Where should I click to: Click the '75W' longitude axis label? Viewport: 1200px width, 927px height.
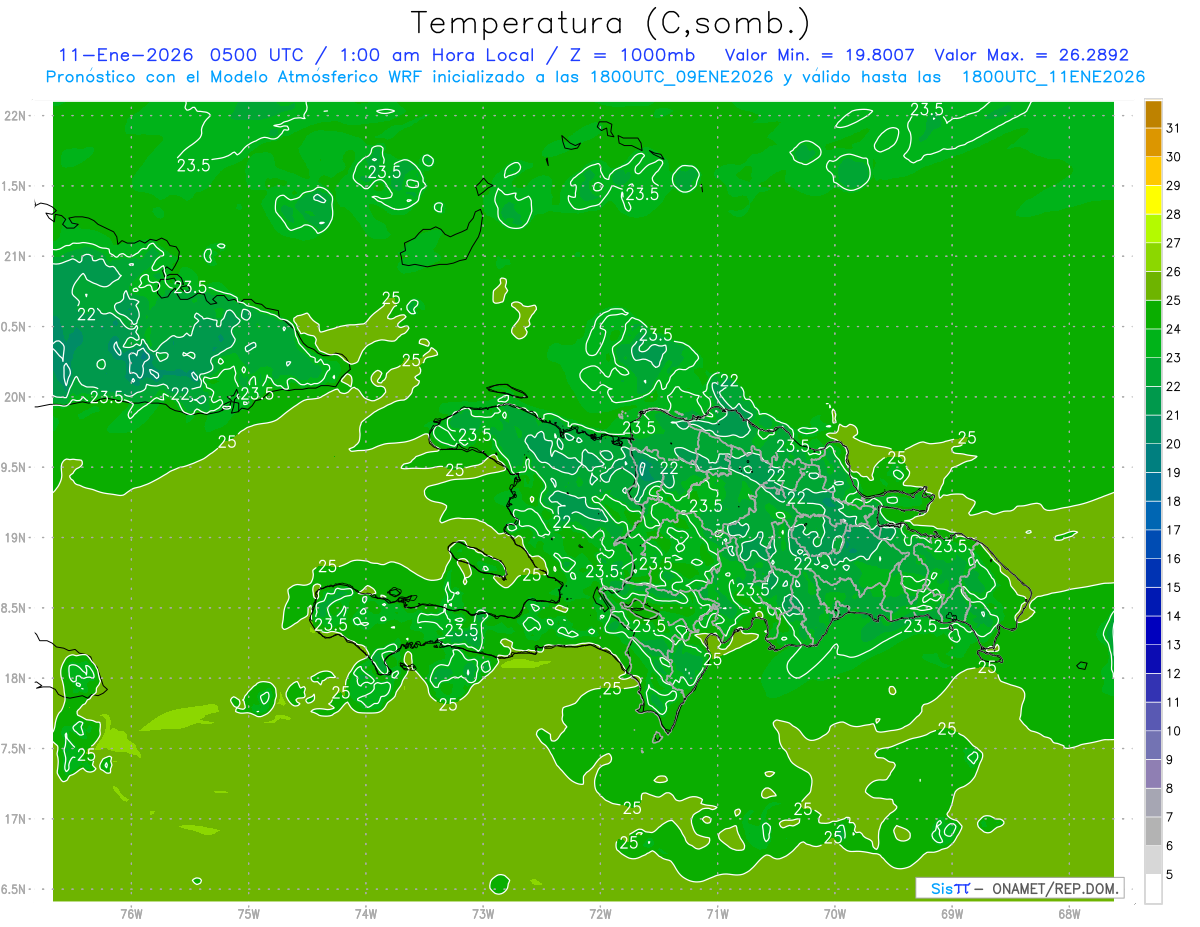coord(249,914)
